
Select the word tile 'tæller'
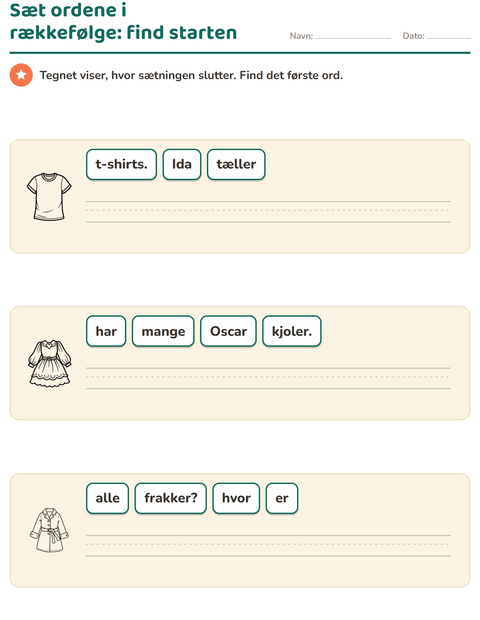click(236, 164)
